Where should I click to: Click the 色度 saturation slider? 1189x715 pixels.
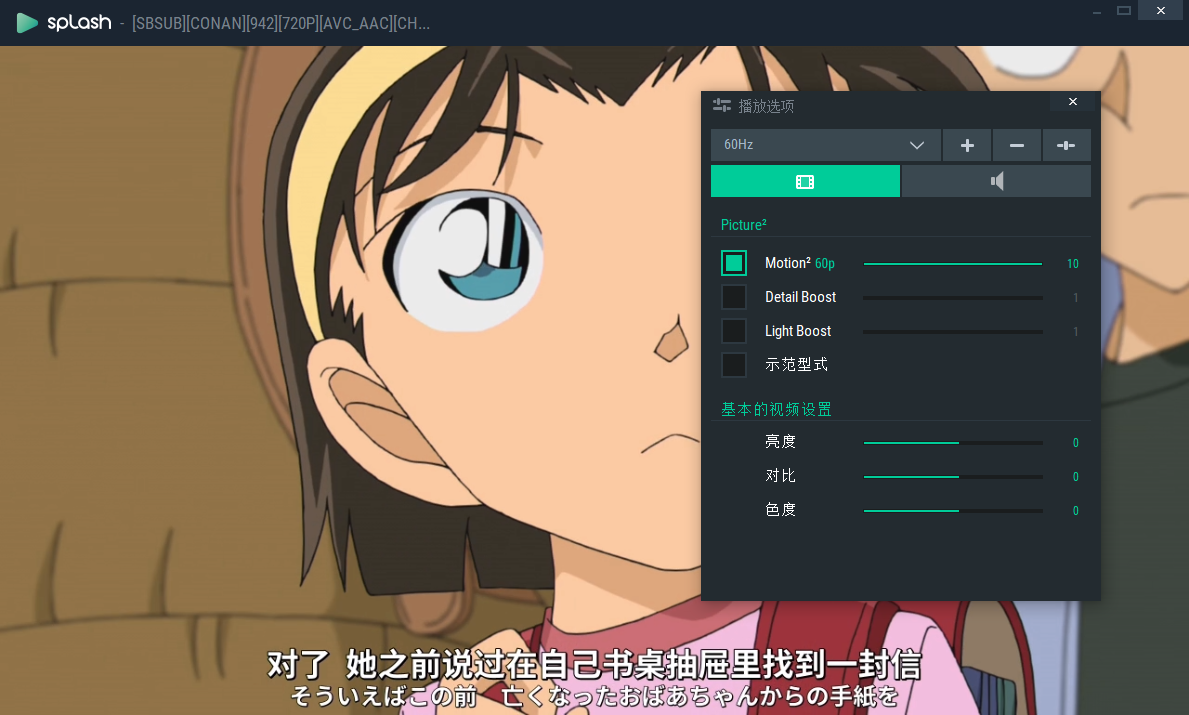click(952, 511)
